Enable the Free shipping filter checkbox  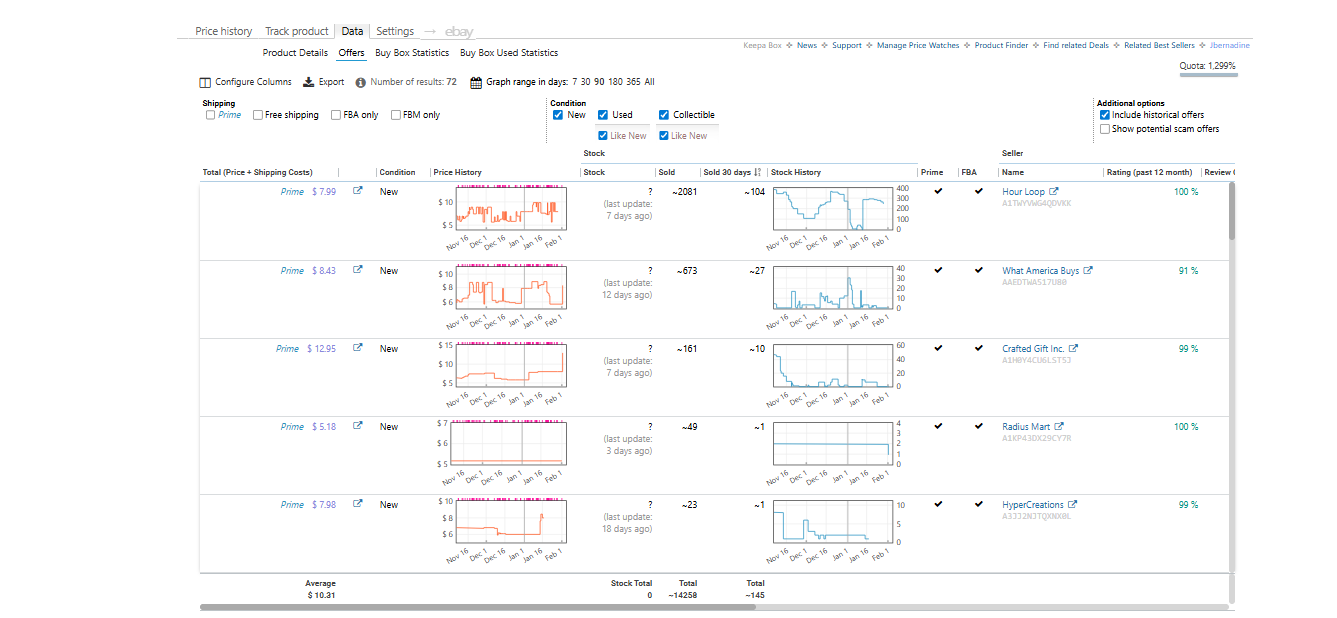[x=258, y=115]
